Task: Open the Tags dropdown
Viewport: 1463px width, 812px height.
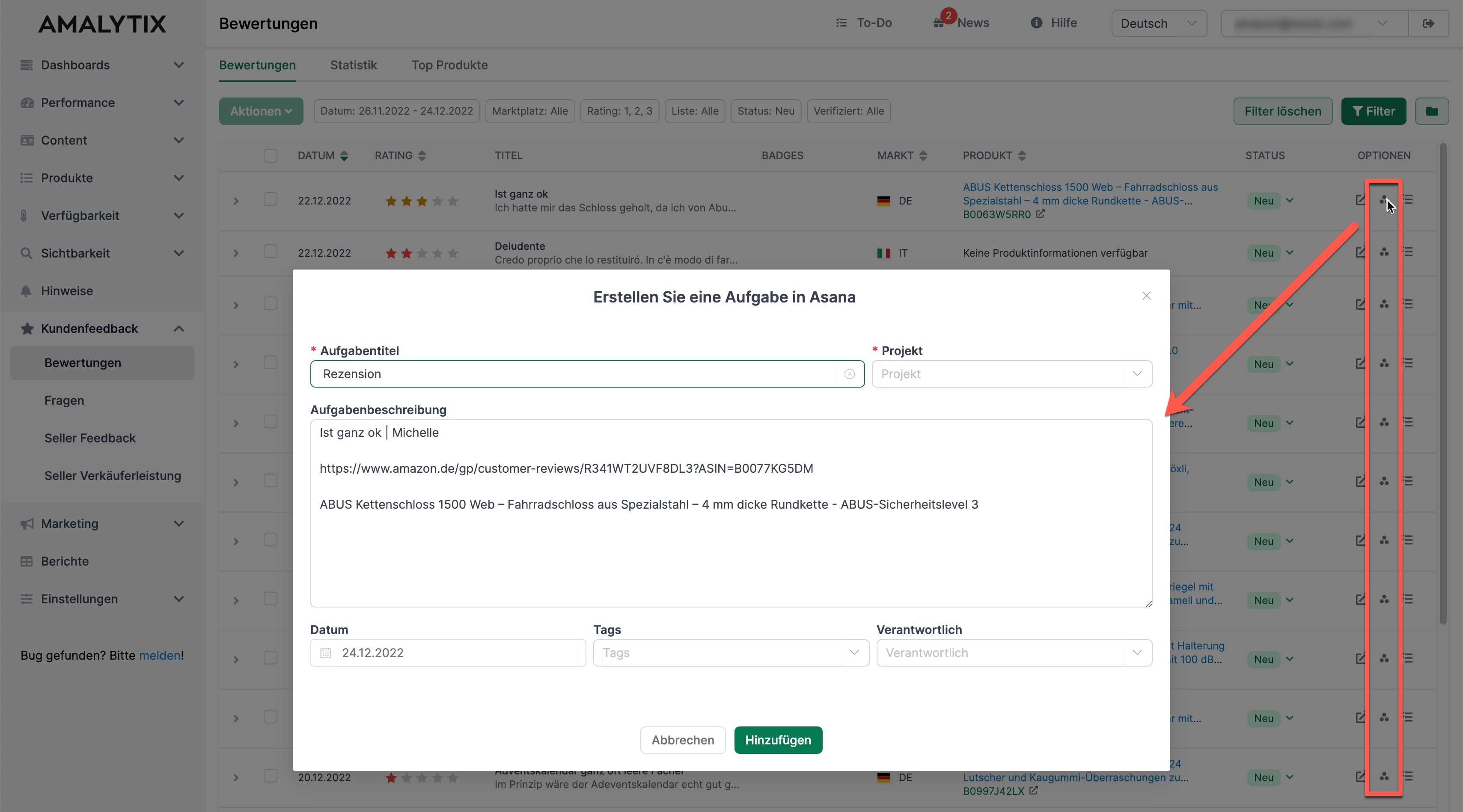Action: (731, 652)
